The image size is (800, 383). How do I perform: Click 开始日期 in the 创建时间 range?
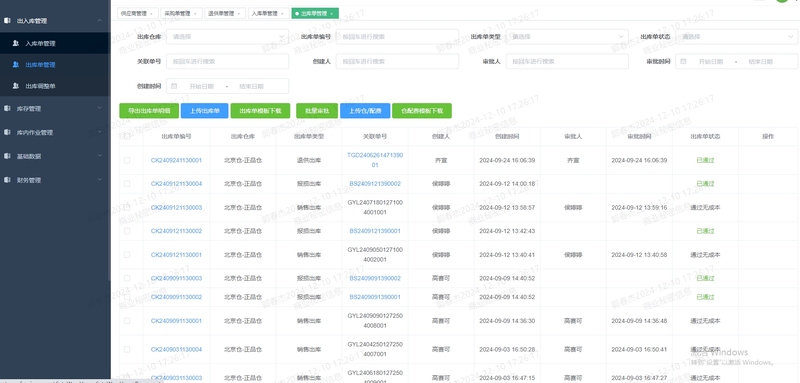coord(202,86)
